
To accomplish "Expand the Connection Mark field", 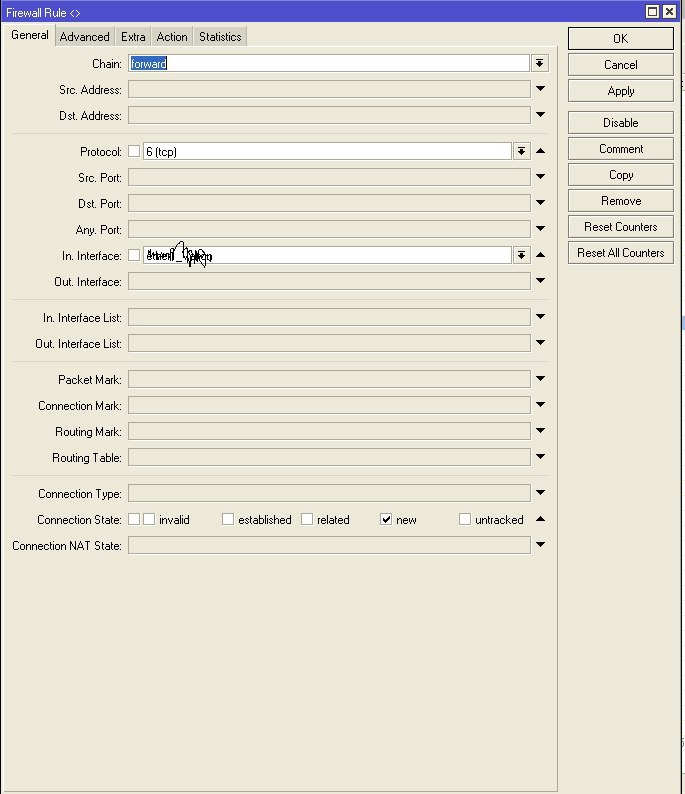I will tap(540, 405).
